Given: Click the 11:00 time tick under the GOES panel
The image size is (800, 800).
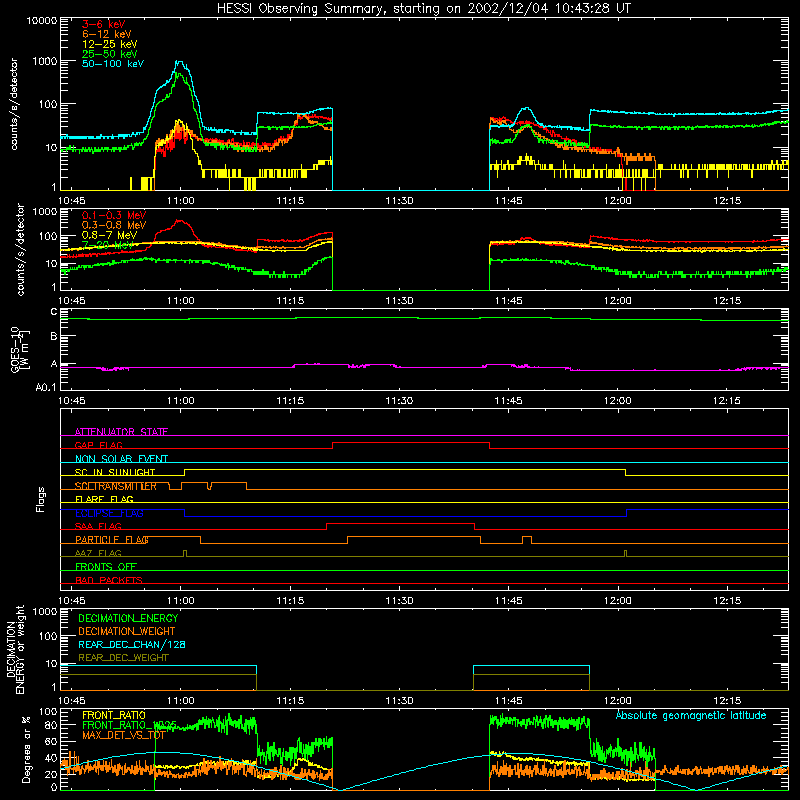Looking at the screenshot, I should (x=181, y=401).
